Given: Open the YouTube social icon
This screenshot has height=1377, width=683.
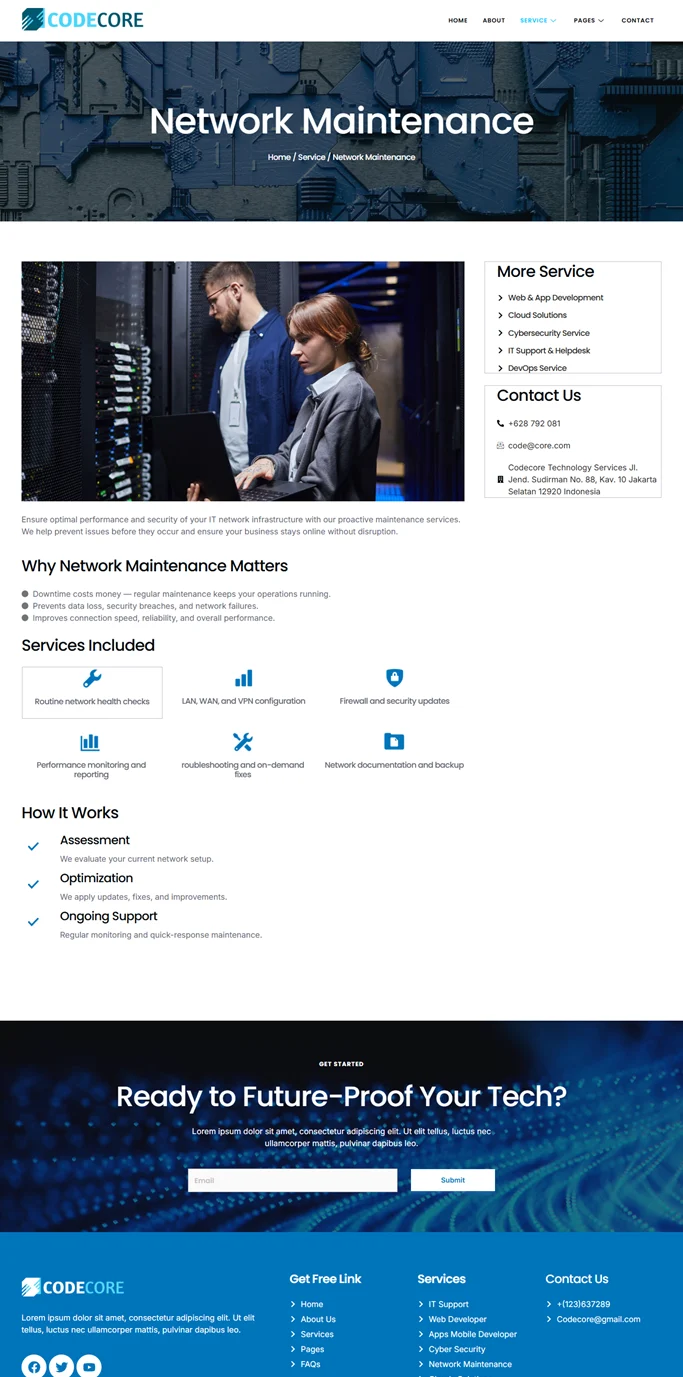Looking at the screenshot, I should (x=89, y=1366).
